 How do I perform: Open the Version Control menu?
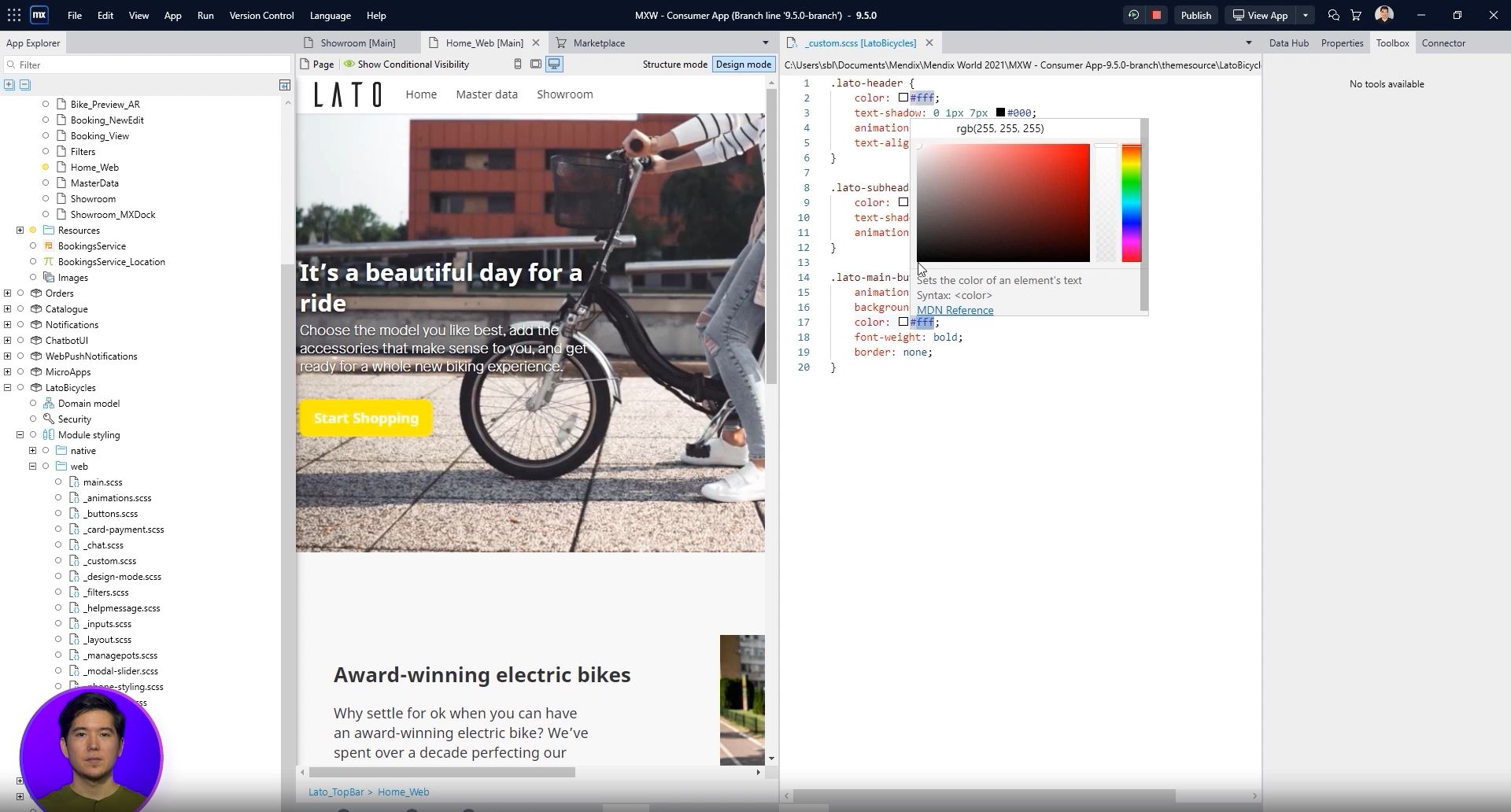(261, 15)
